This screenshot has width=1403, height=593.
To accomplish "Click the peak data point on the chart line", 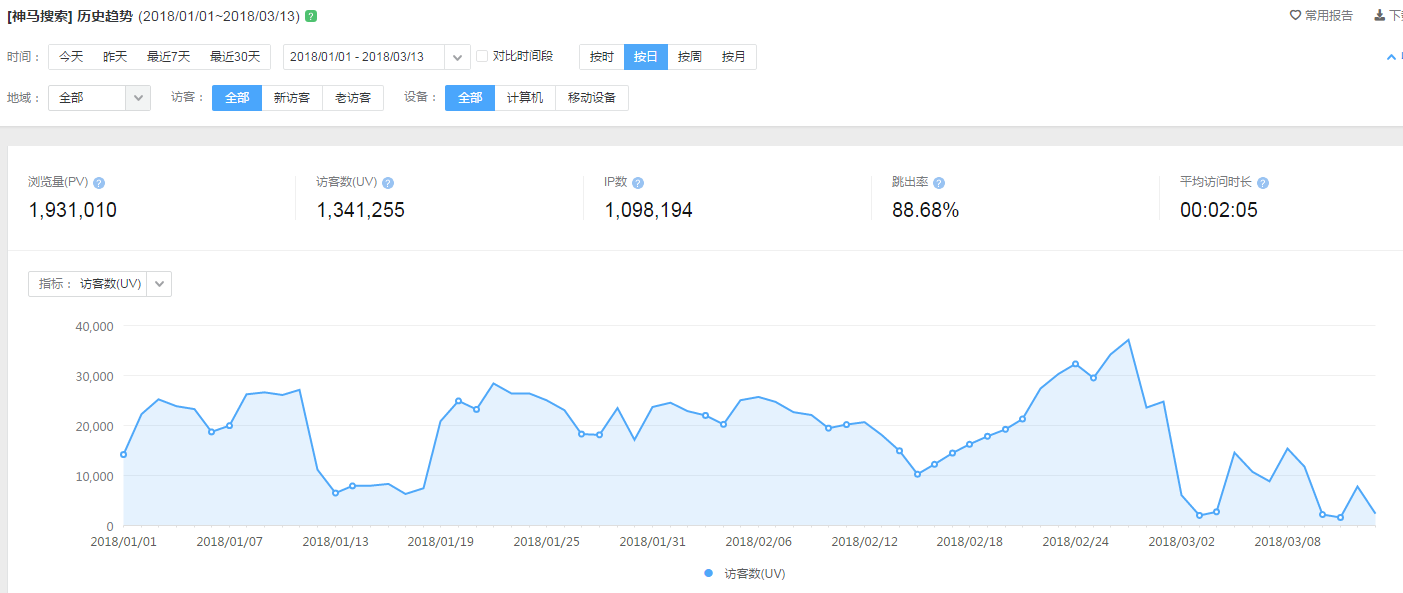I will (x=1128, y=340).
